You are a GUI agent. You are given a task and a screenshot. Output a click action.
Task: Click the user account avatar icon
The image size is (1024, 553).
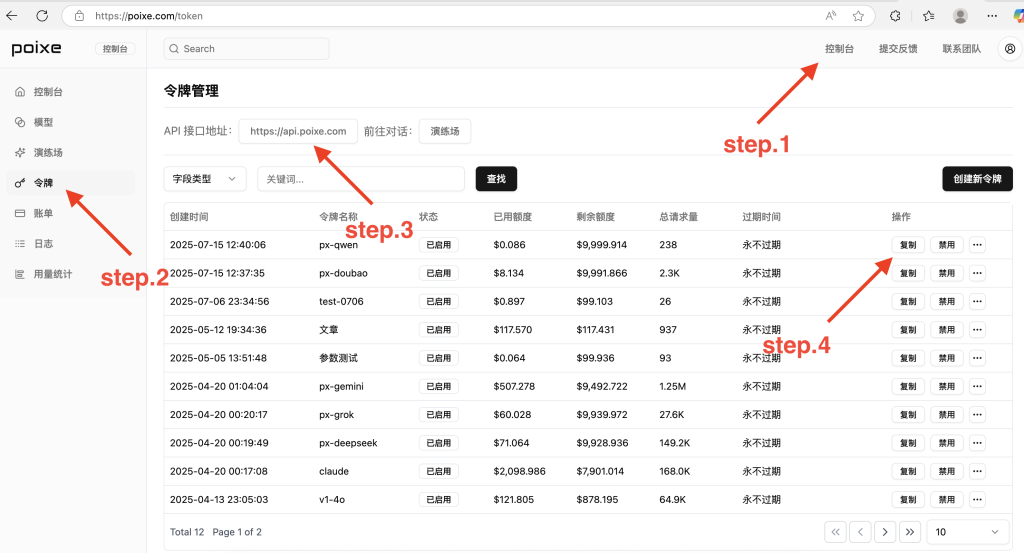pyautogui.click(x=1009, y=49)
